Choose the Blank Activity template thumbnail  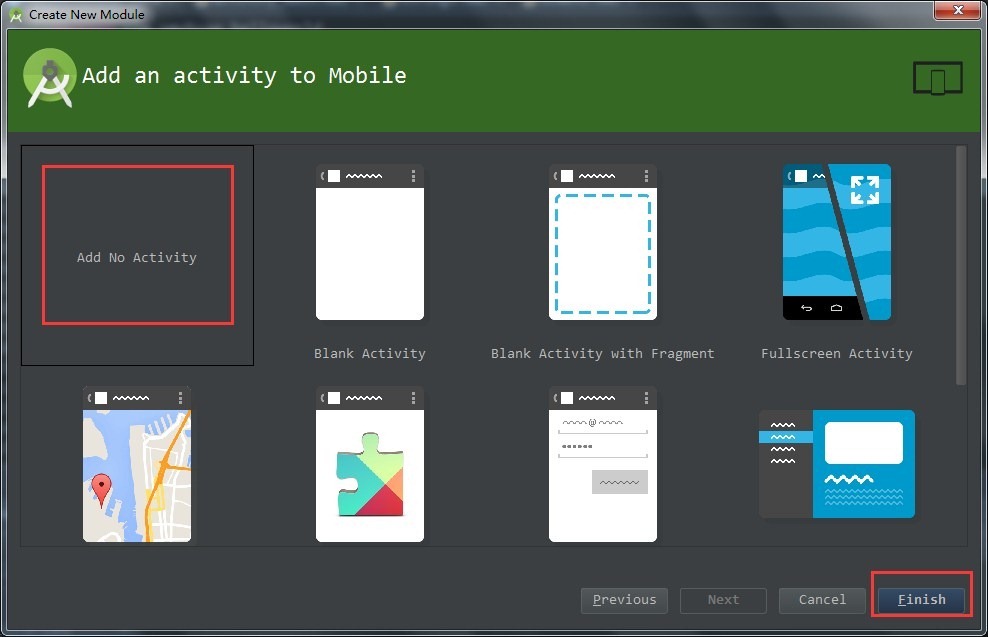(x=370, y=242)
